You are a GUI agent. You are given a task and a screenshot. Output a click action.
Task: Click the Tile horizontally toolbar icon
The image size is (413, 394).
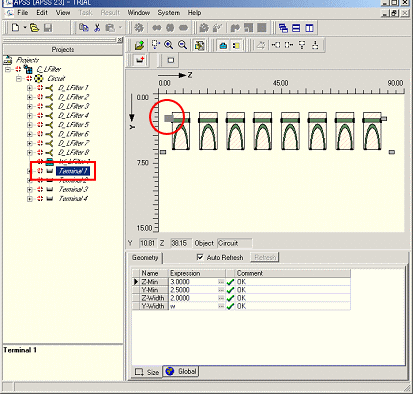(x=296, y=28)
